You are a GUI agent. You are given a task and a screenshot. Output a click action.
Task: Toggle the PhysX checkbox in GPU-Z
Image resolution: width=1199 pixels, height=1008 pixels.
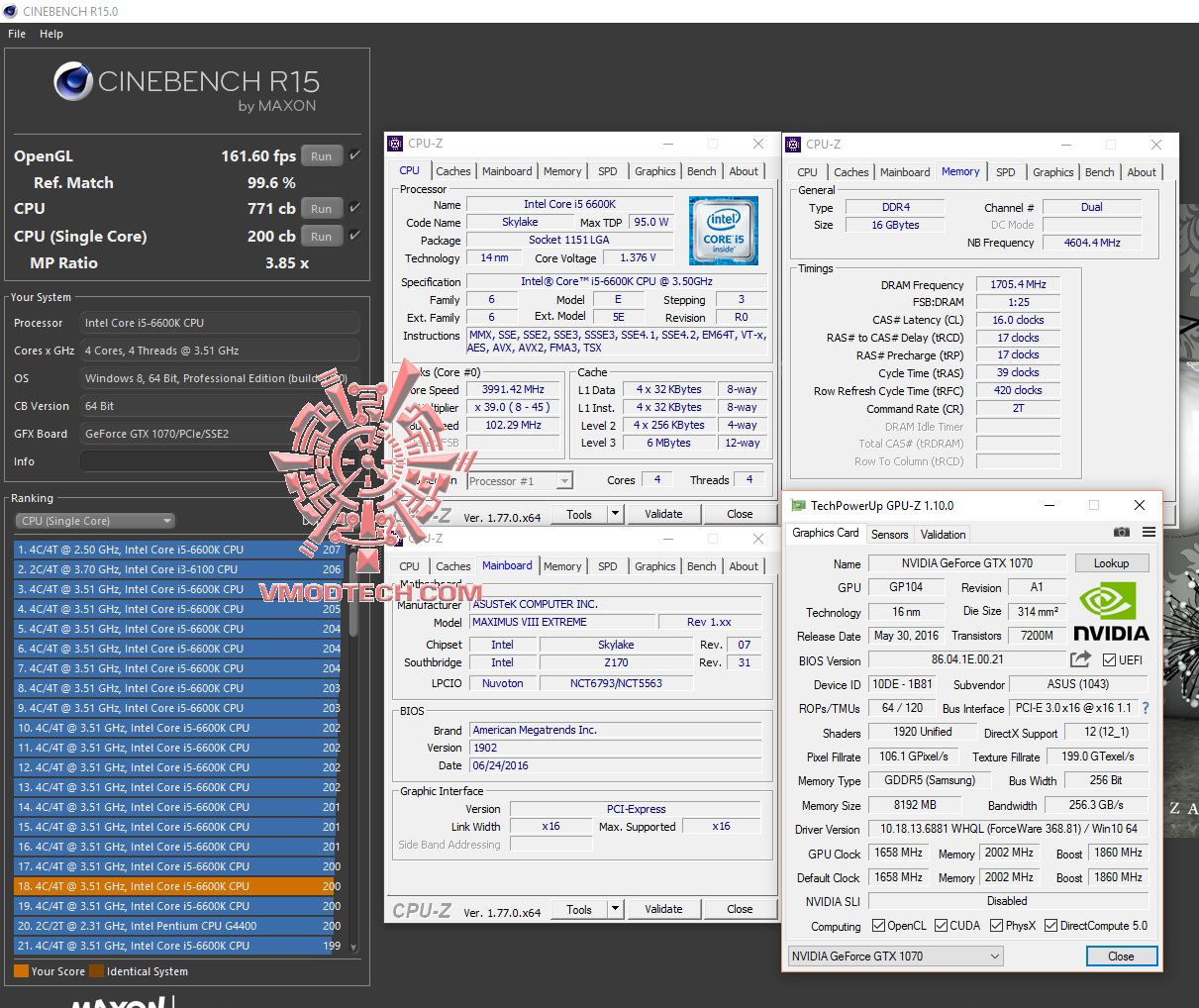coord(994,925)
